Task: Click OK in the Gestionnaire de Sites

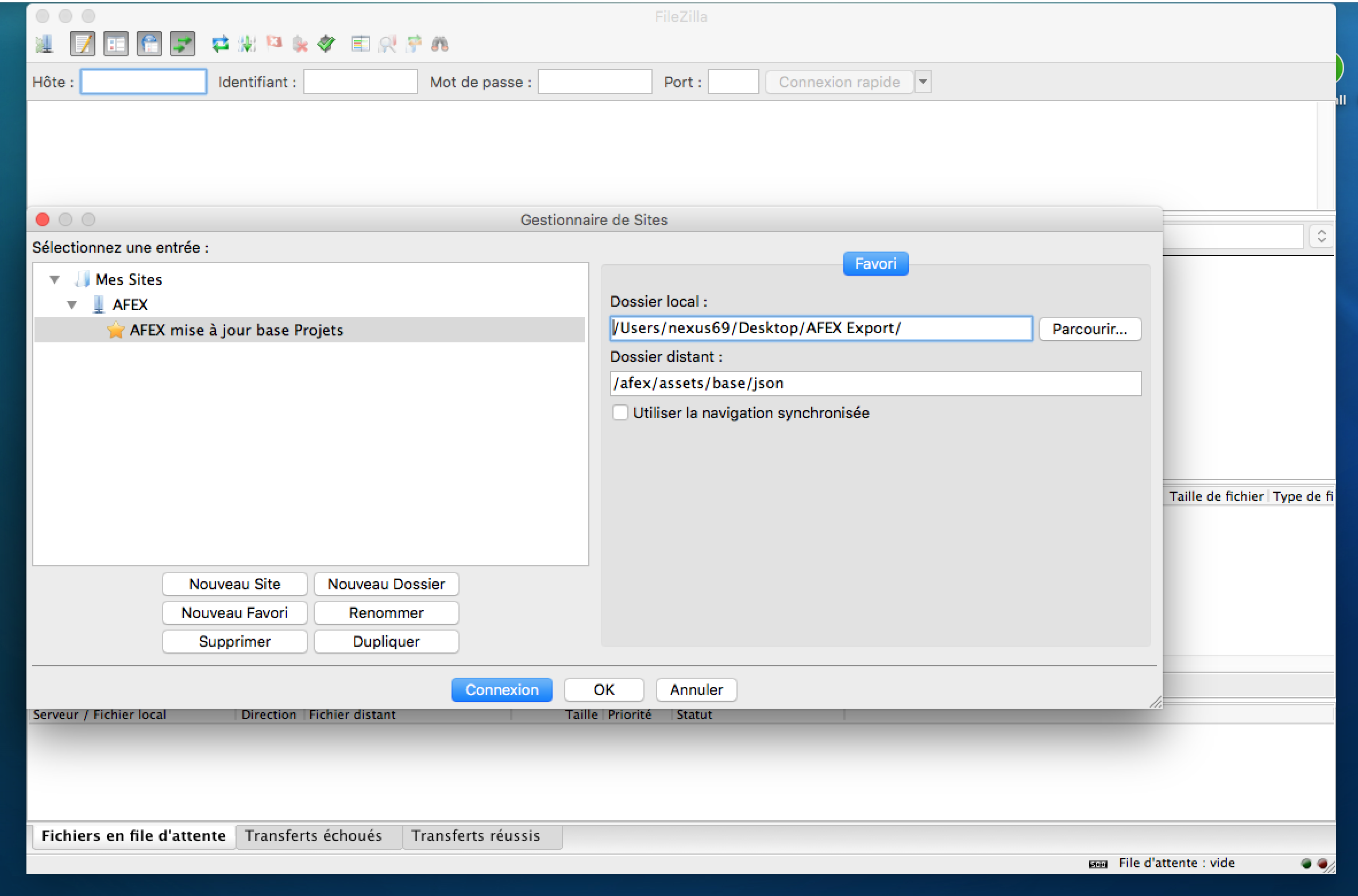Action: (x=604, y=690)
